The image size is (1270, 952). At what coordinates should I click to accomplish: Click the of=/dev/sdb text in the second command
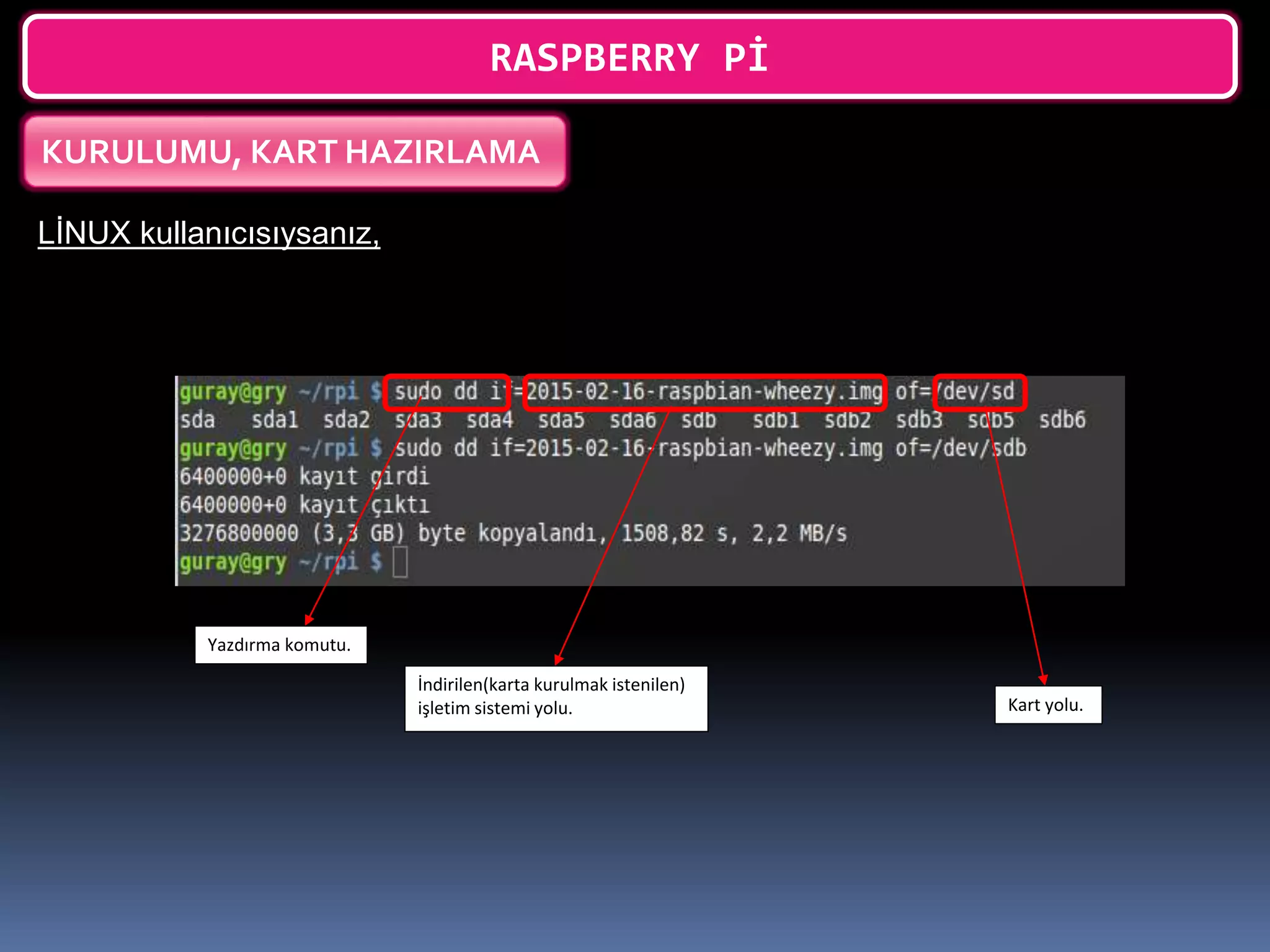tap(961, 448)
